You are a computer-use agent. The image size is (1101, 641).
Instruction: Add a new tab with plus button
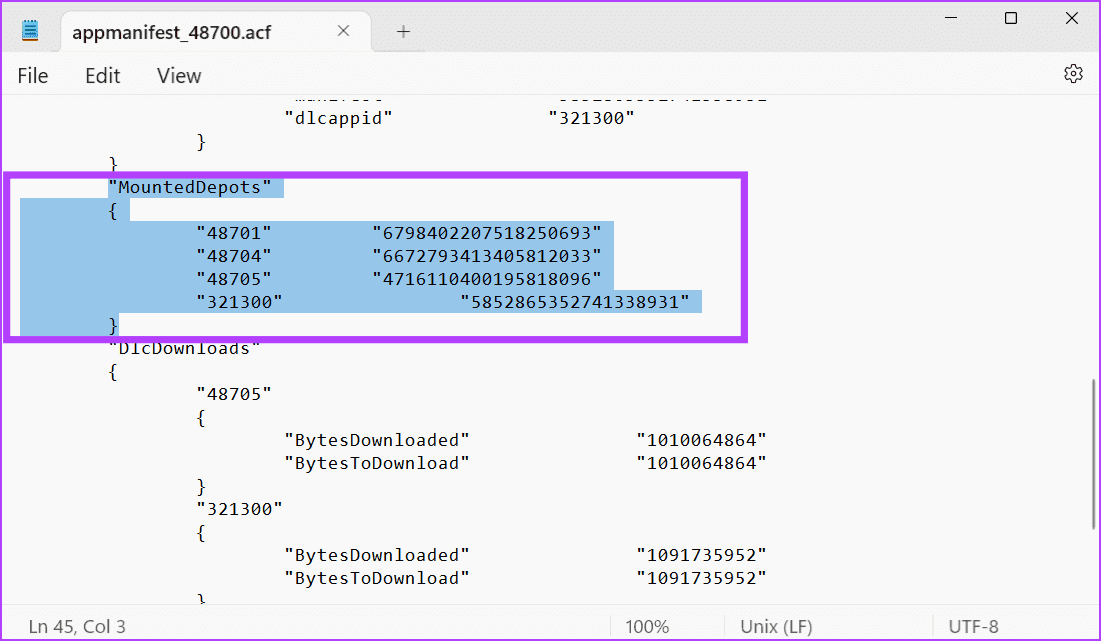click(x=403, y=32)
